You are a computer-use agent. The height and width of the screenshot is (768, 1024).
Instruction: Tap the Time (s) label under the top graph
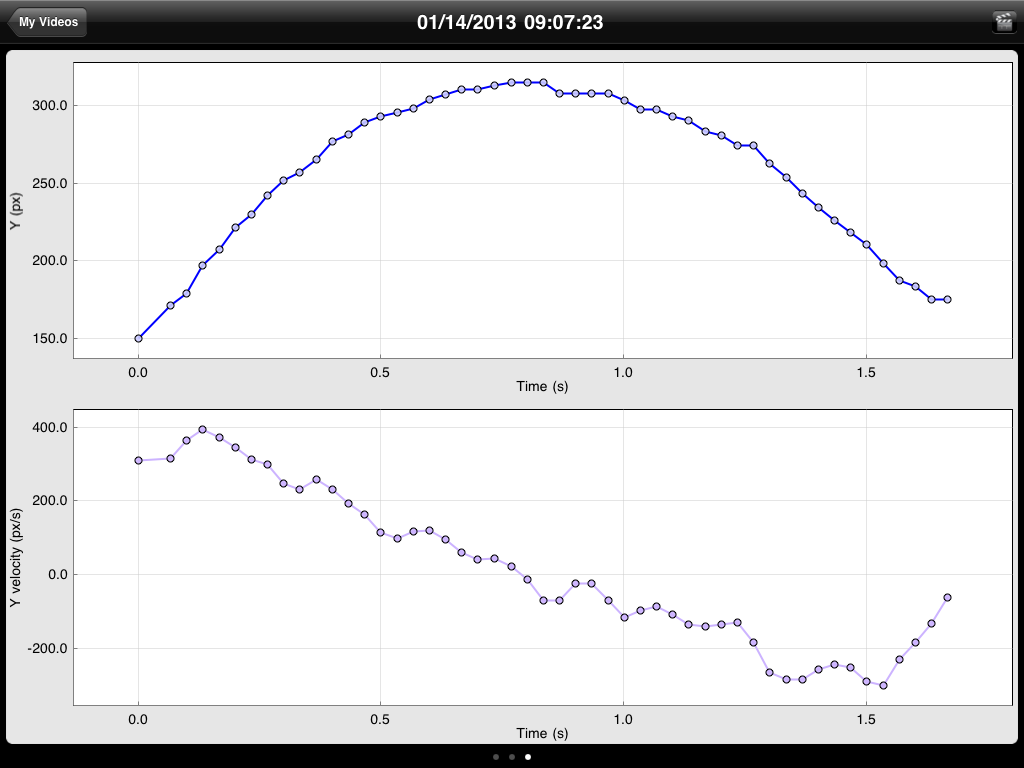[x=542, y=387]
